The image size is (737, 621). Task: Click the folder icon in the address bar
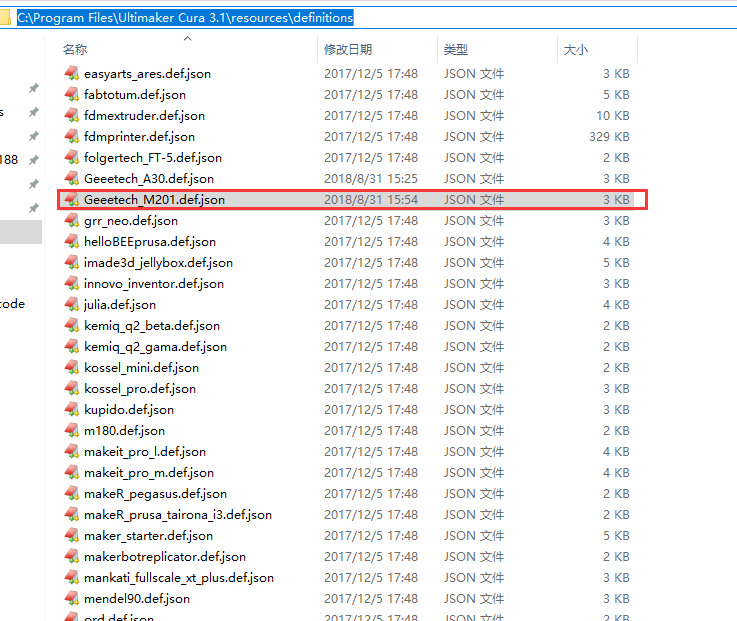coord(5,18)
